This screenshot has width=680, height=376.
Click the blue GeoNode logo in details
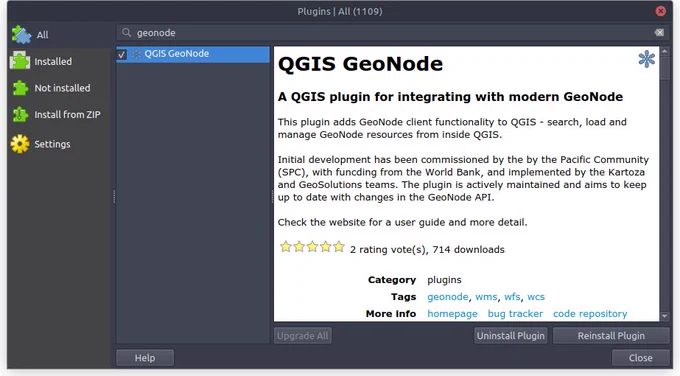pos(647,59)
